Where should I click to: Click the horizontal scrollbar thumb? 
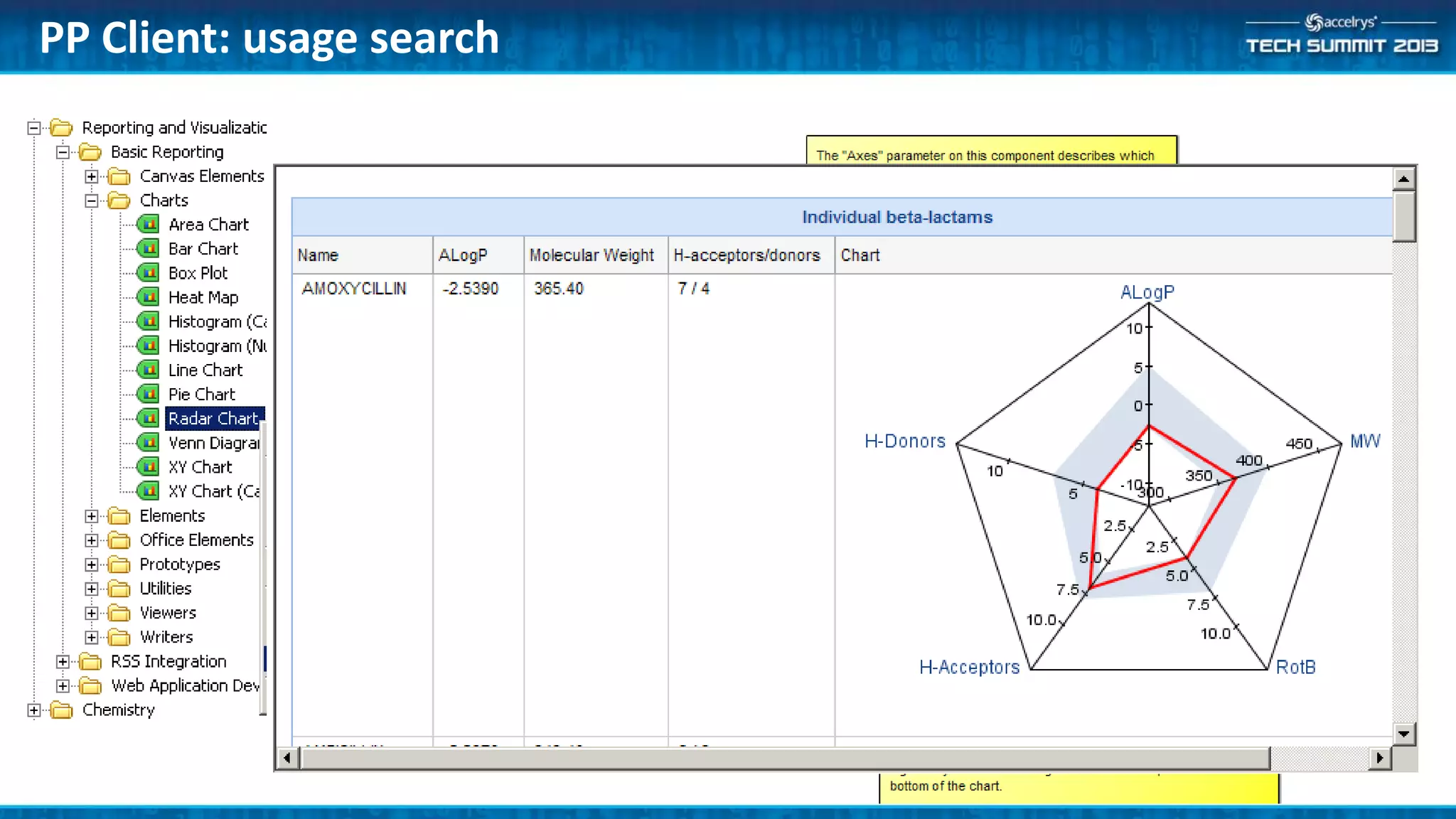pyautogui.click(x=786, y=758)
